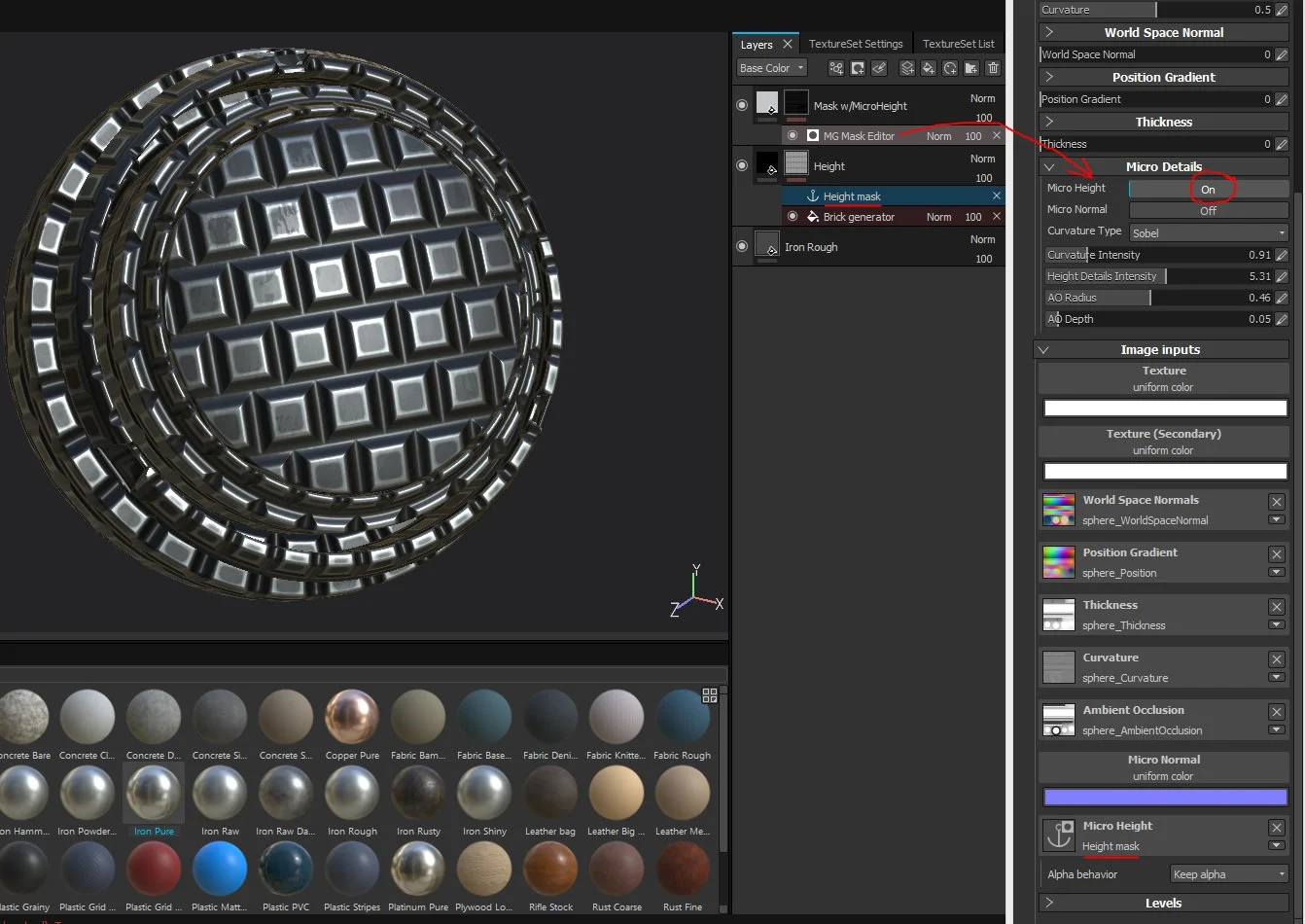
Task: Click the pencil icon beside AO Radius
Action: 1282,298
